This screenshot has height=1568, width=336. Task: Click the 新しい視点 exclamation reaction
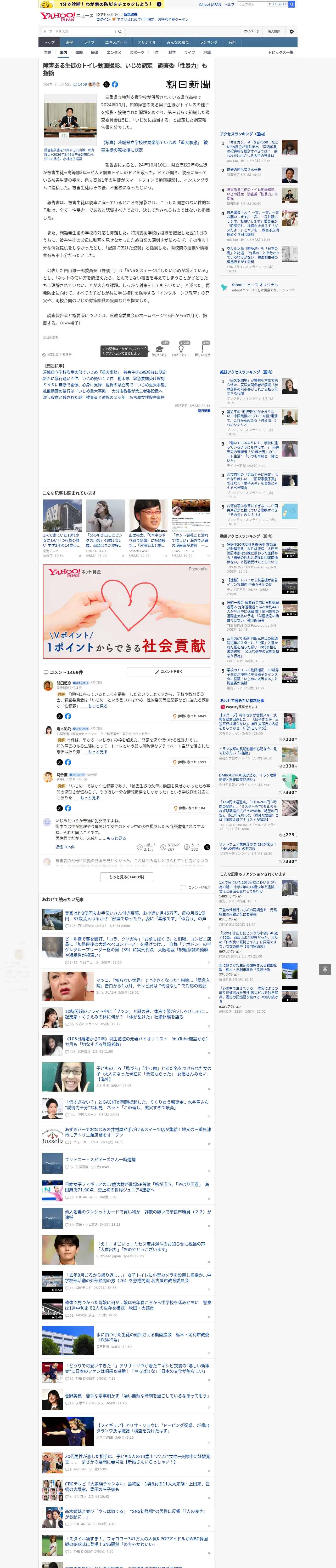[203, 349]
